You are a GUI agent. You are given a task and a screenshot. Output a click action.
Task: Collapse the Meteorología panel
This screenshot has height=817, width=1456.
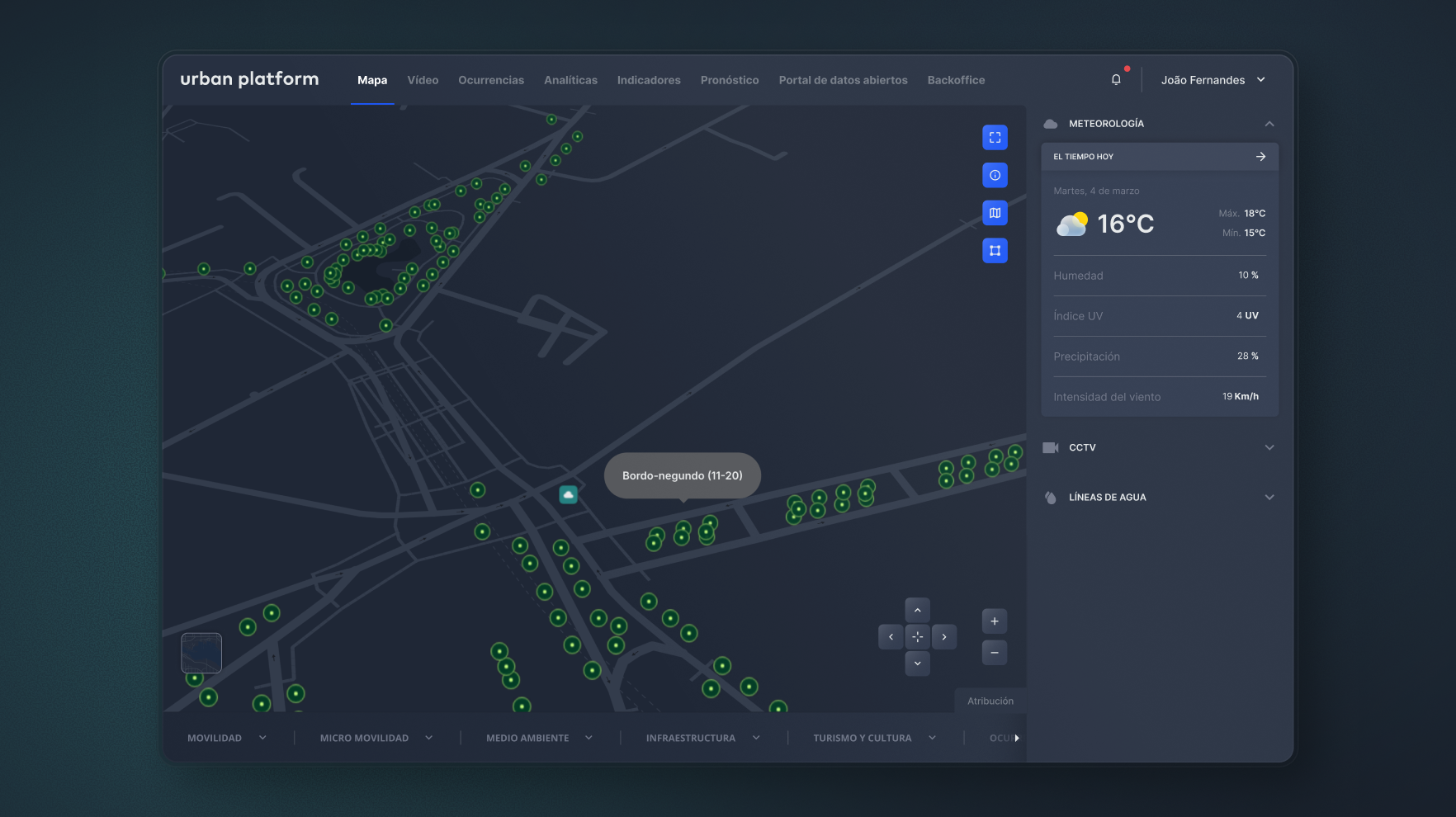pyautogui.click(x=1269, y=124)
